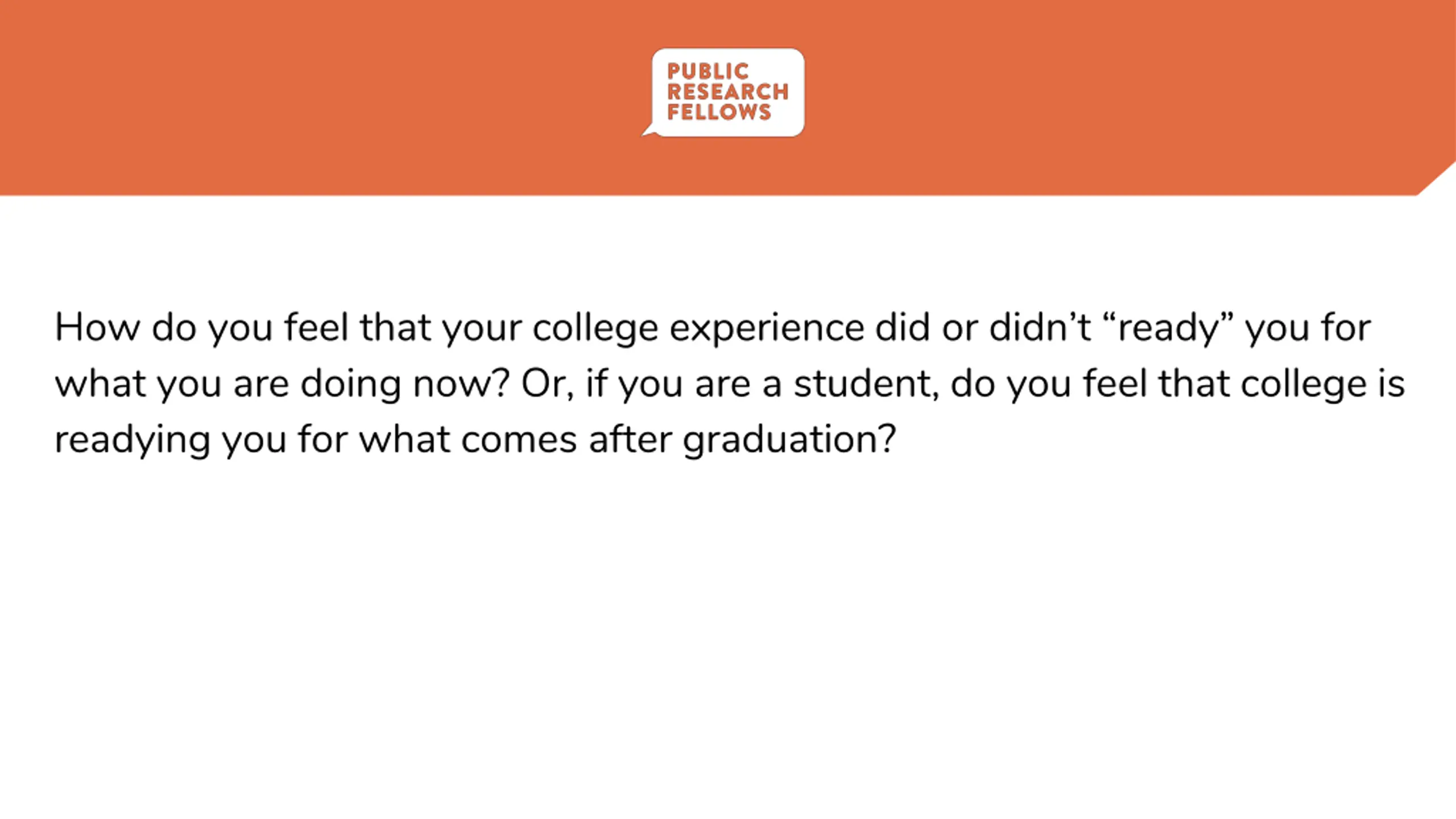Click the word "student," in the second line

click(x=866, y=385)
